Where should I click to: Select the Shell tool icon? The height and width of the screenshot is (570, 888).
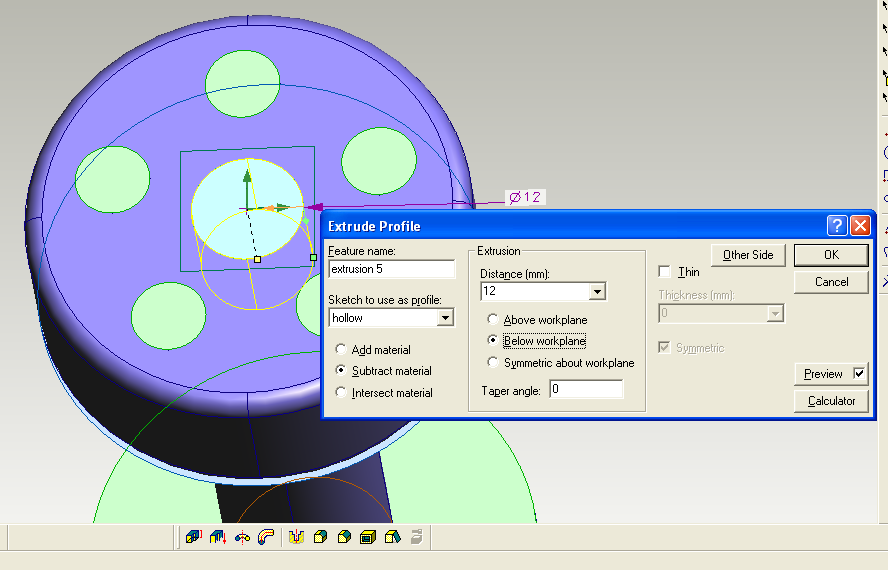(x=368, y=537)
